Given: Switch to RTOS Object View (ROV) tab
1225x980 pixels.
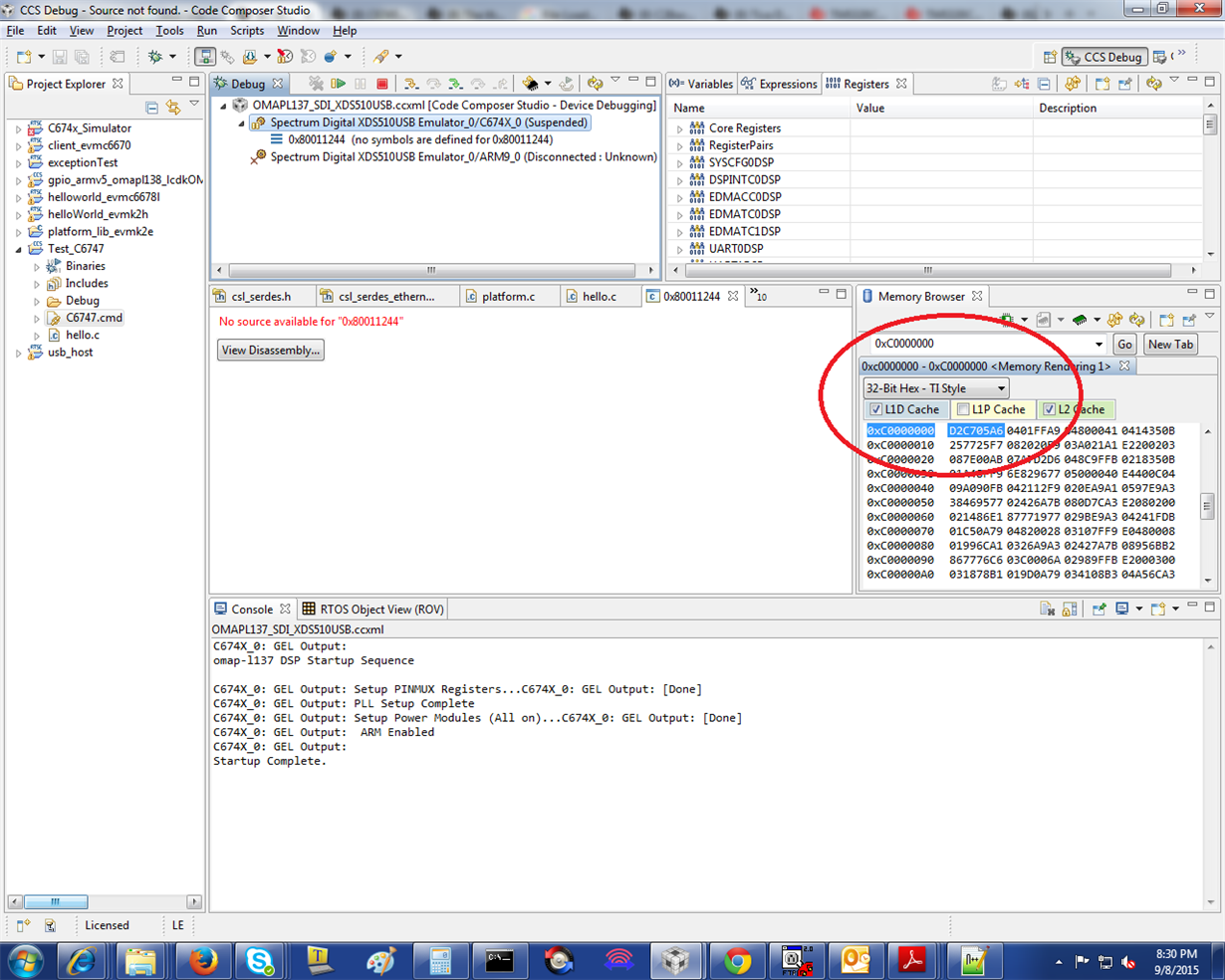Looking at the screenshot, I should click(373, 609).
